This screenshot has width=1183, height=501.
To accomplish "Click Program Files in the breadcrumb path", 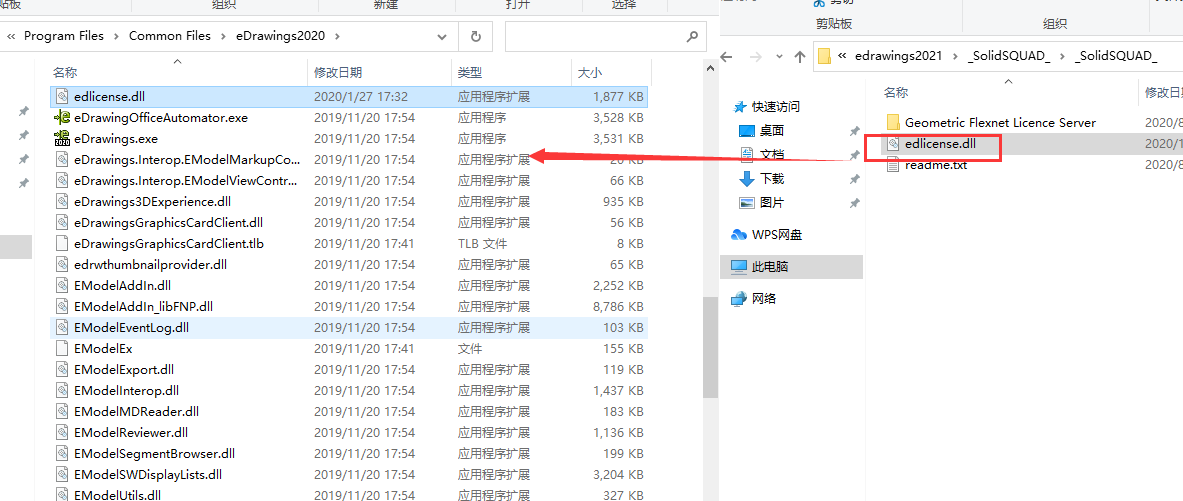I will [x=64, y=36].
